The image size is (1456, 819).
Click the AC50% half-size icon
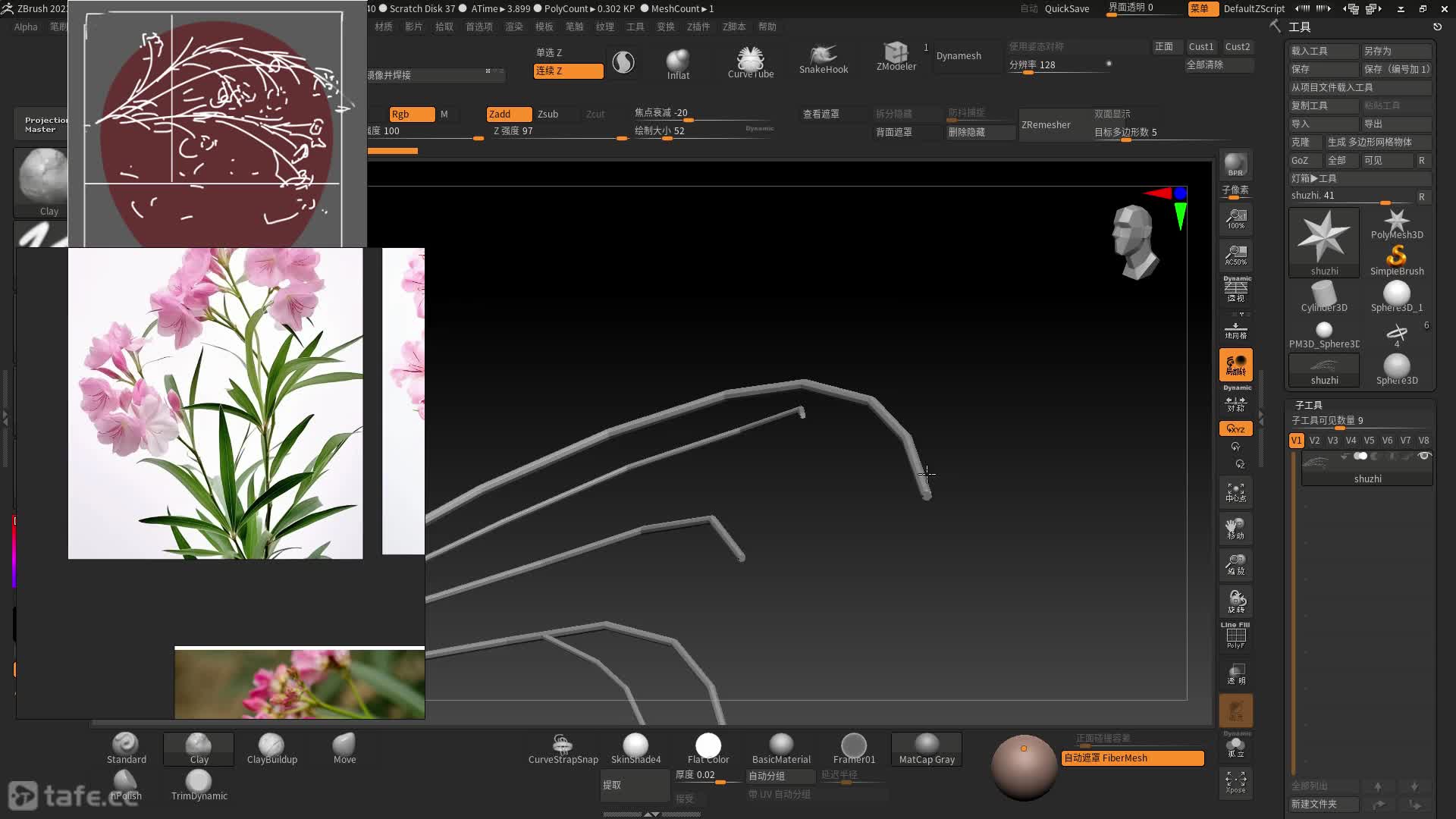[x=1235, y=256]
